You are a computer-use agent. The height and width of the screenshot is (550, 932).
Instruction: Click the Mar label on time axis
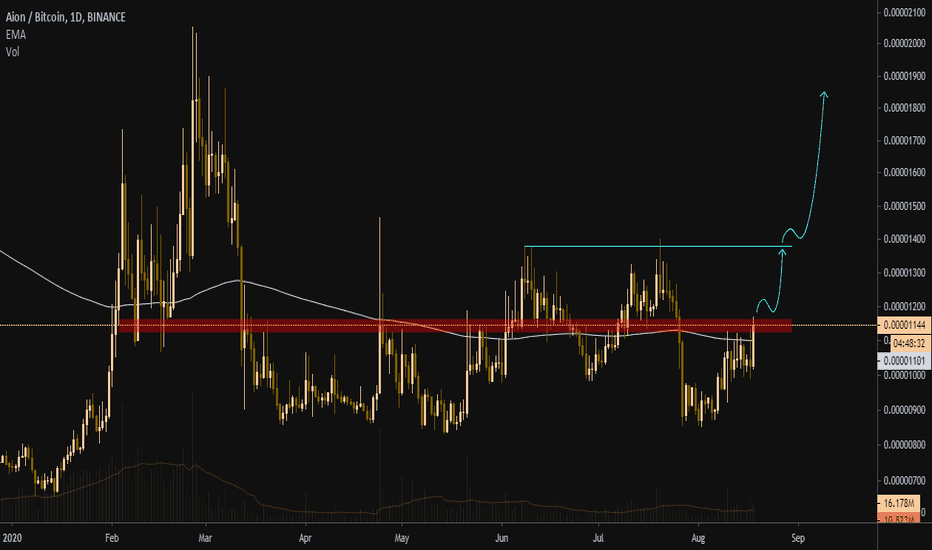pyautogui.click(x=205, y=538)
